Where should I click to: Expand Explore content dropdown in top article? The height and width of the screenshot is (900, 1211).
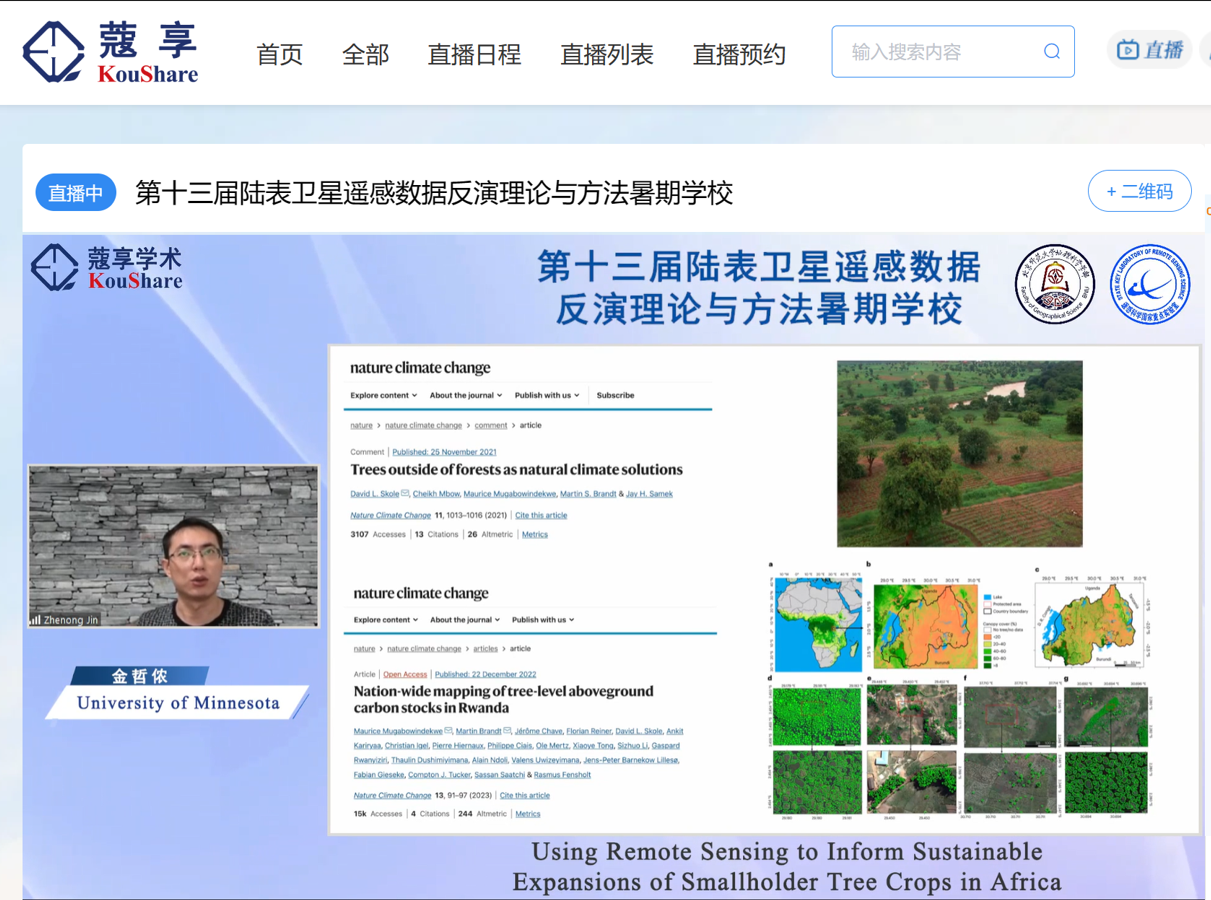coord(383,396)
